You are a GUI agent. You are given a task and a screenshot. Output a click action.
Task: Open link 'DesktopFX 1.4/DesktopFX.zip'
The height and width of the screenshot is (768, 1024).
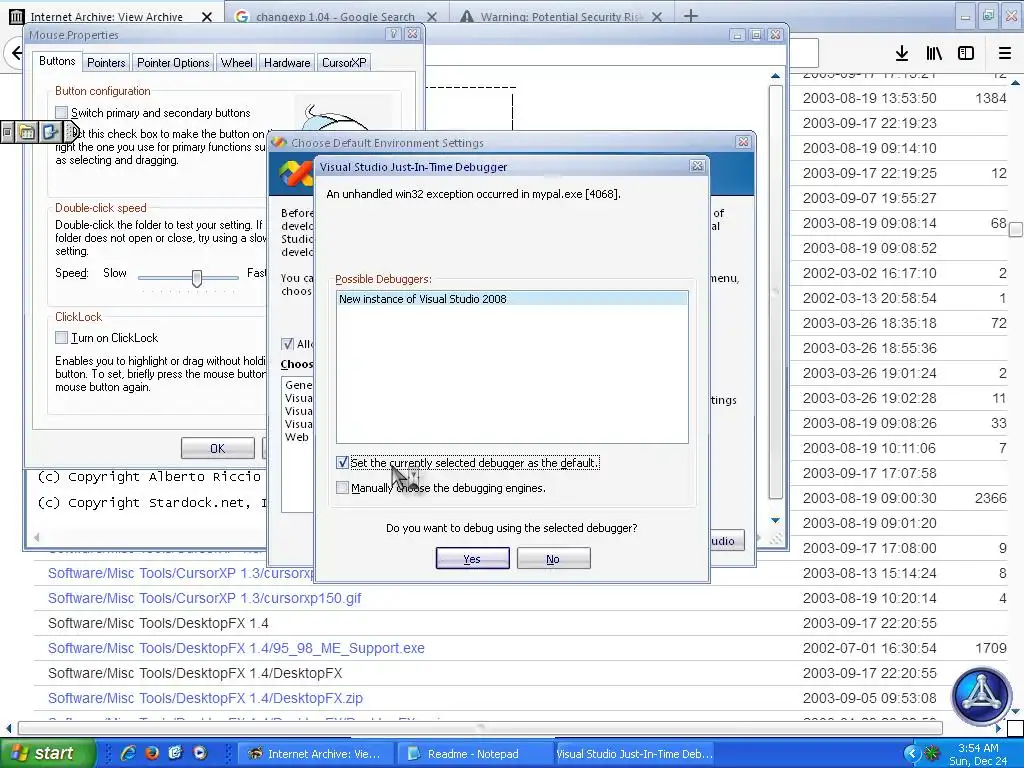click(x=205, y=698)
